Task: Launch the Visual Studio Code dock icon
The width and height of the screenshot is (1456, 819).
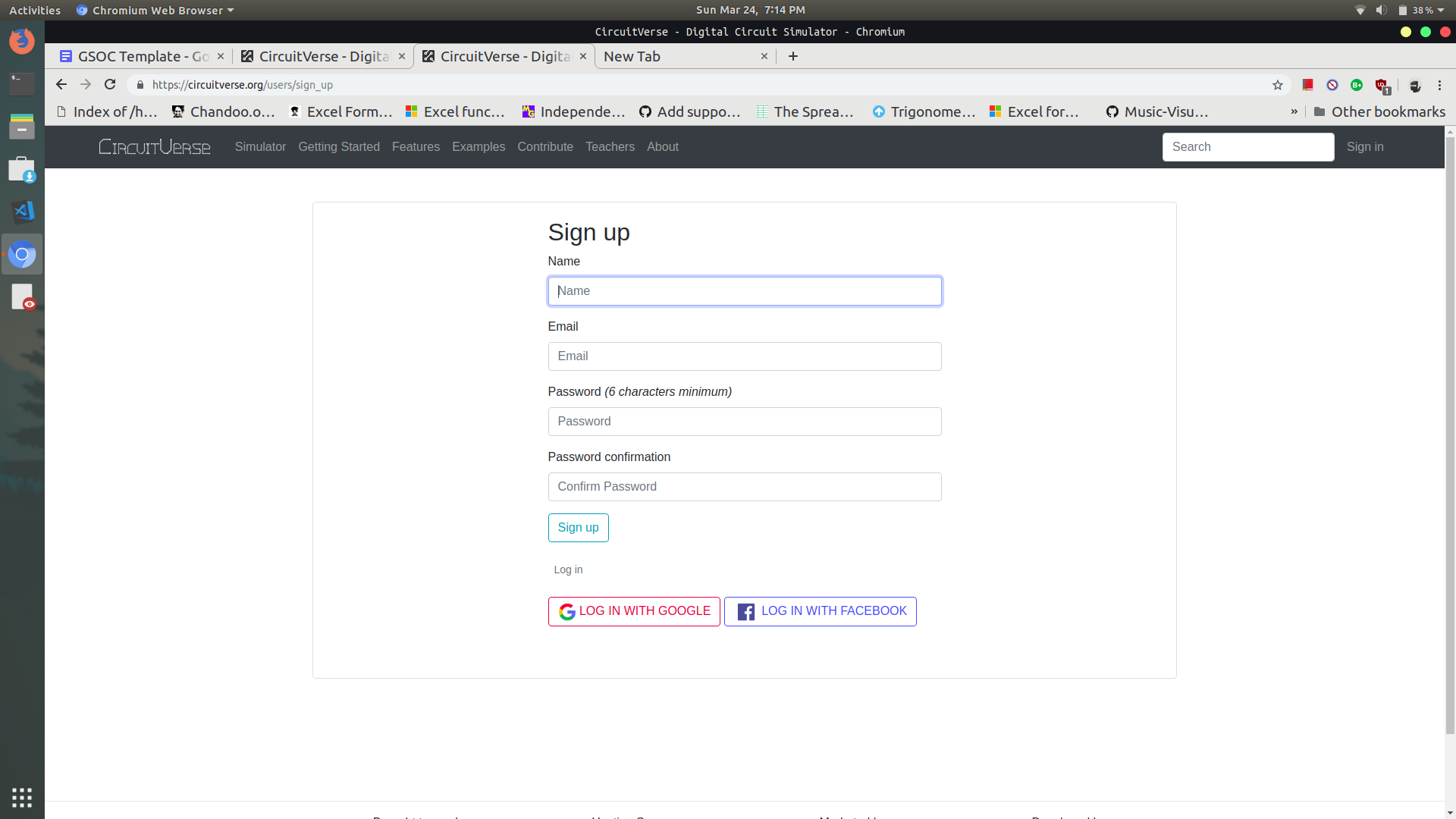Action: [x=22, y=212]
